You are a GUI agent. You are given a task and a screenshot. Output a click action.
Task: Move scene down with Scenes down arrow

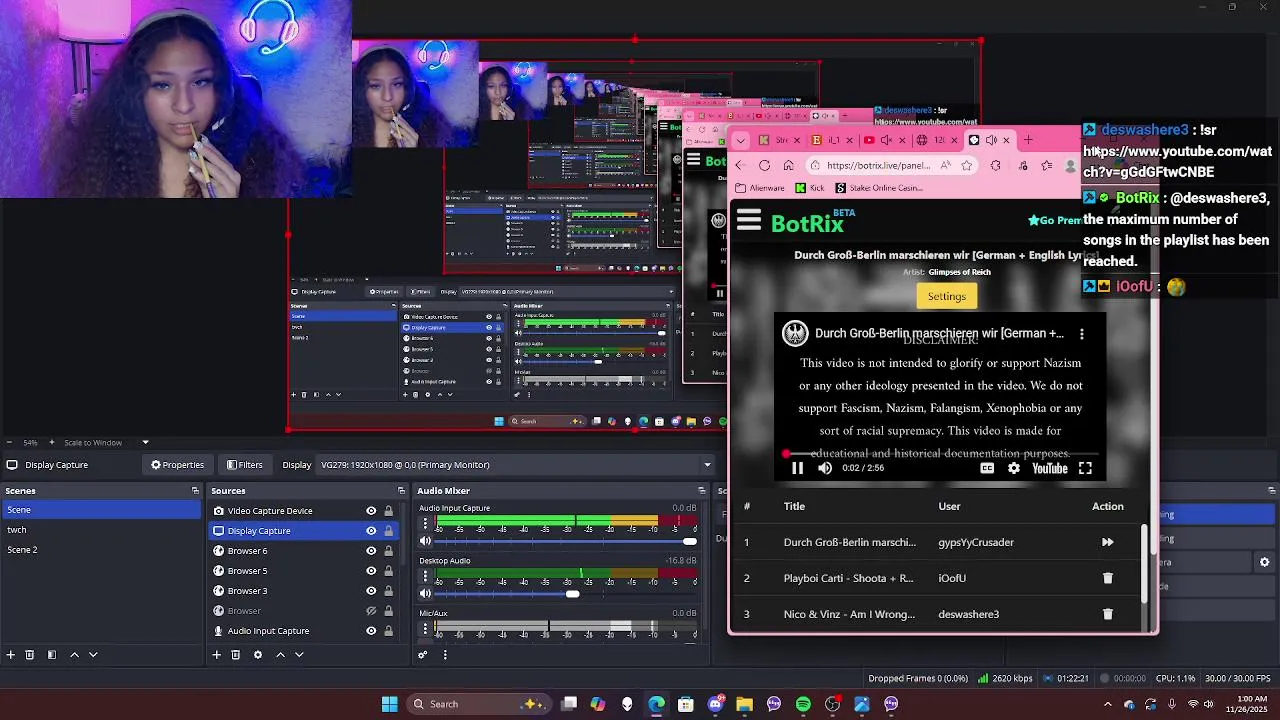[93, 655]
